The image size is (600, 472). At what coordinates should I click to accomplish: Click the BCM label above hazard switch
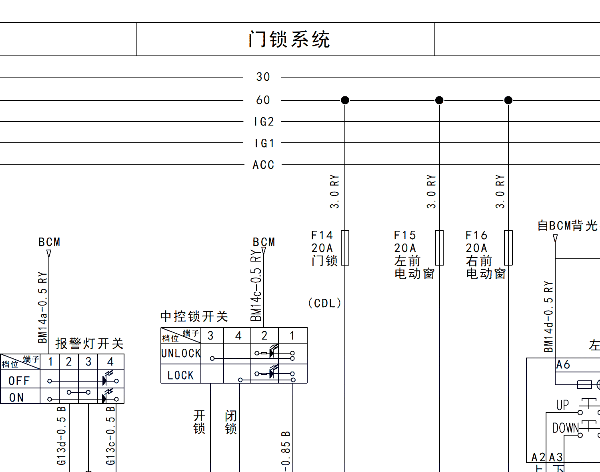pyautogui.click(x=49, y=242)
